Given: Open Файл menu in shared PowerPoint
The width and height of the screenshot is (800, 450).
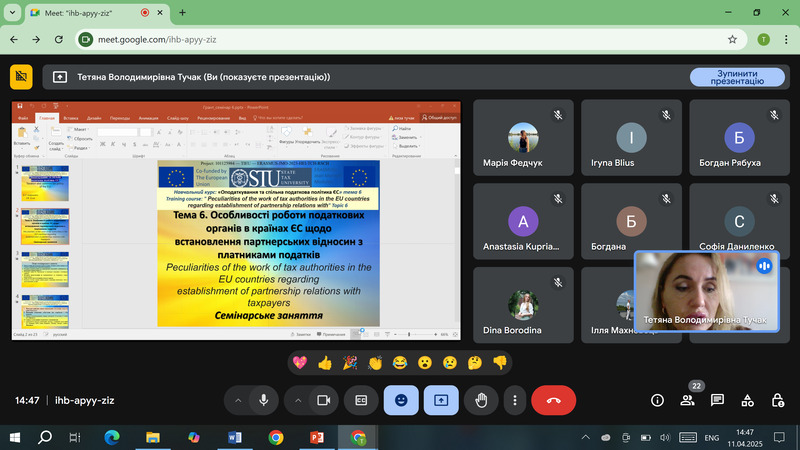Looking at the screenshot, I should (23, 118).
